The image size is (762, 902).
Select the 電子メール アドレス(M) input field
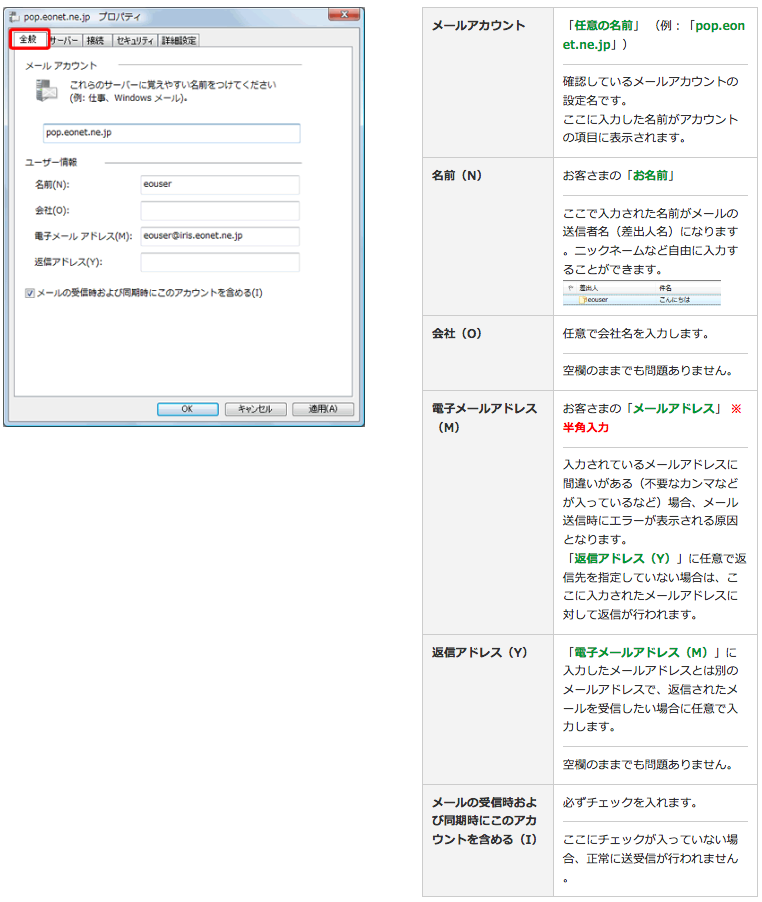tap(220, 236)
